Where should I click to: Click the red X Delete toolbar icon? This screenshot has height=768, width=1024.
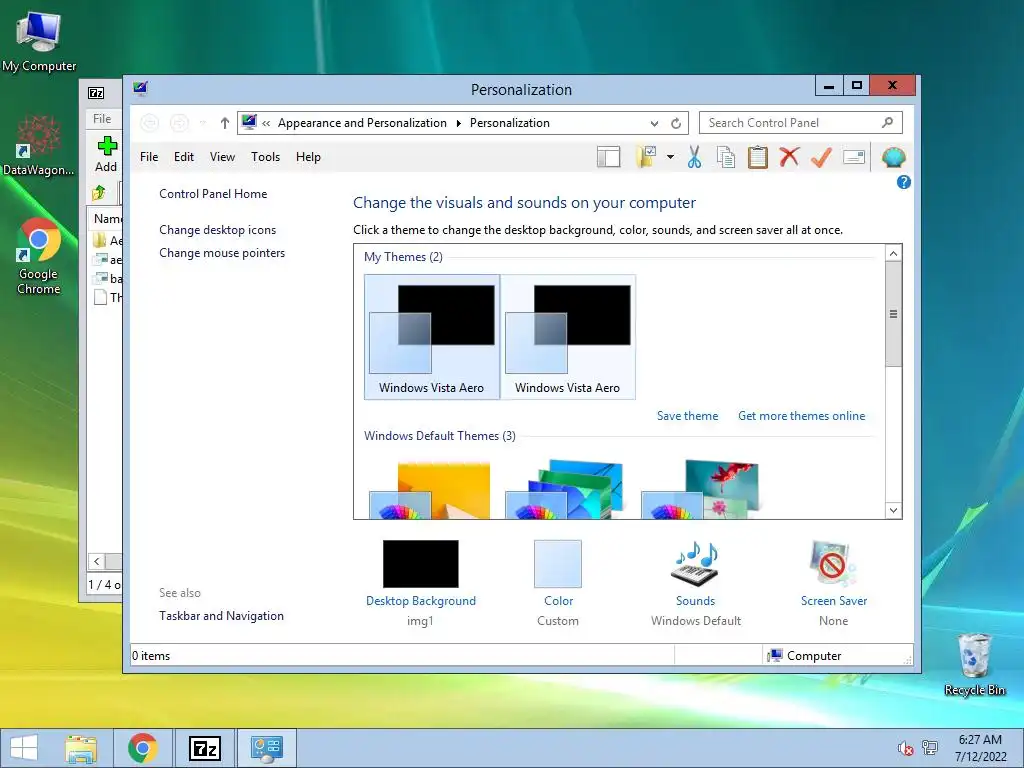[x=790, y=157]
